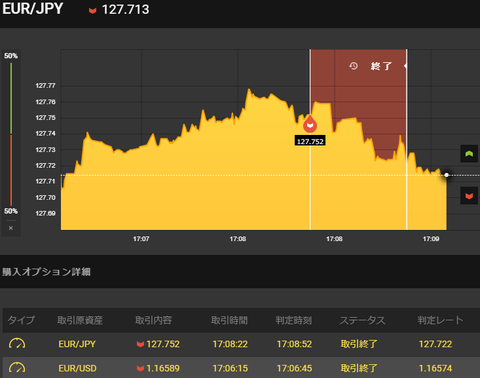
Task: Click the 17:08:22 trade time cell
Action: point(230,344)
